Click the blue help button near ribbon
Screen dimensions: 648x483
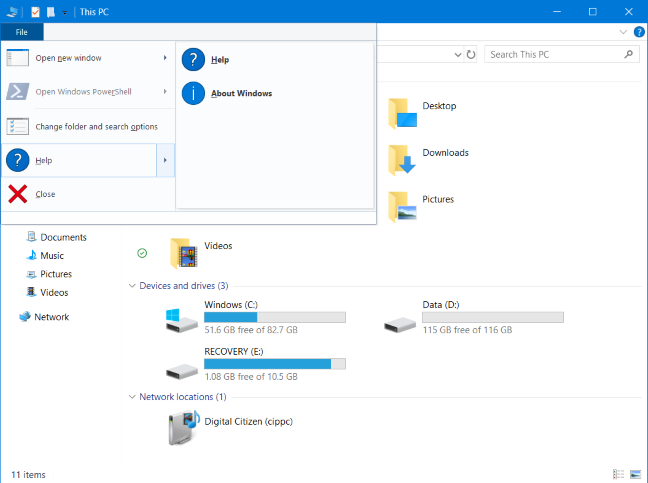click(639, 32)
